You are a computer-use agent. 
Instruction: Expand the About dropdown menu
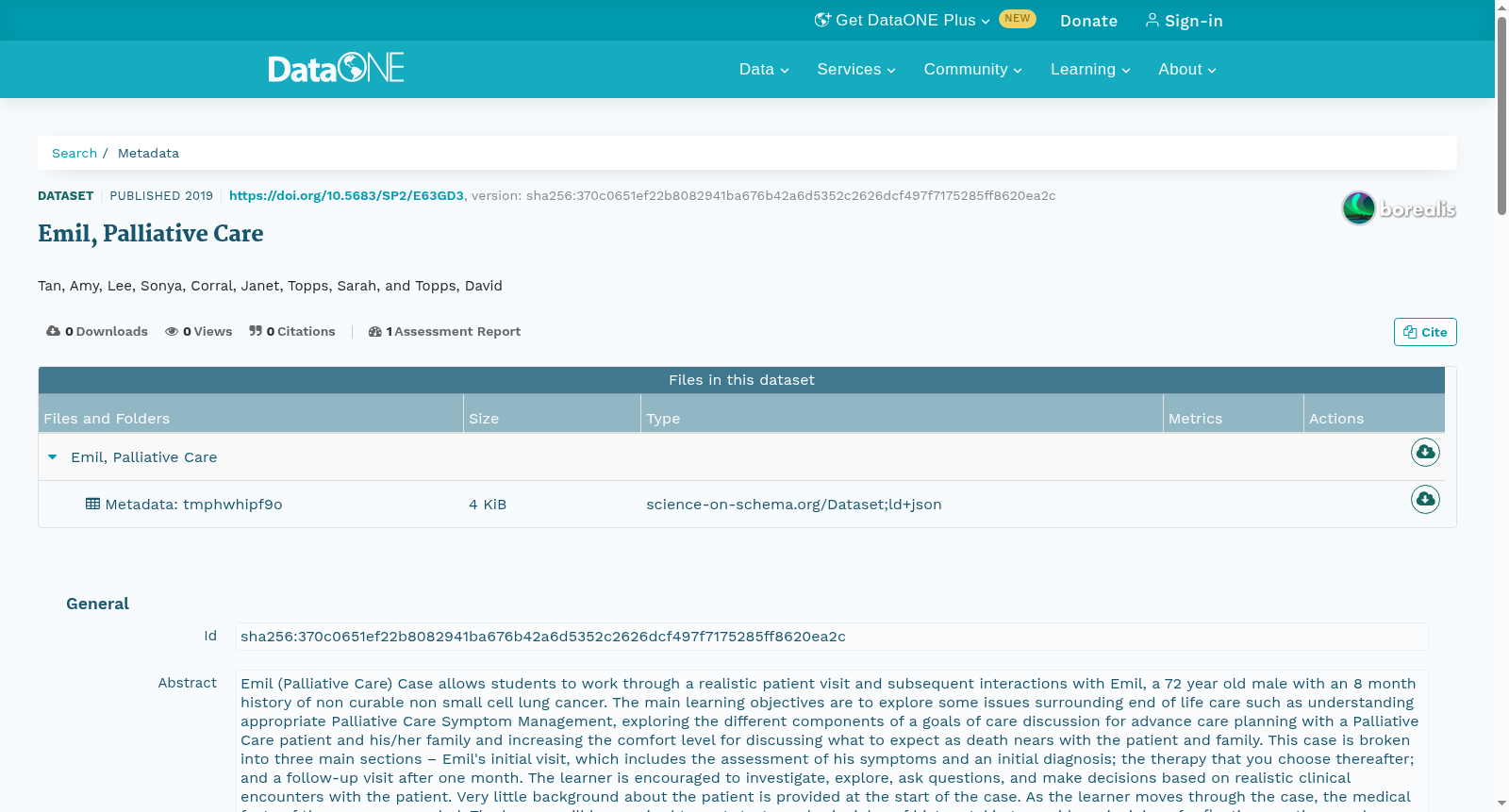(1187, 69)
